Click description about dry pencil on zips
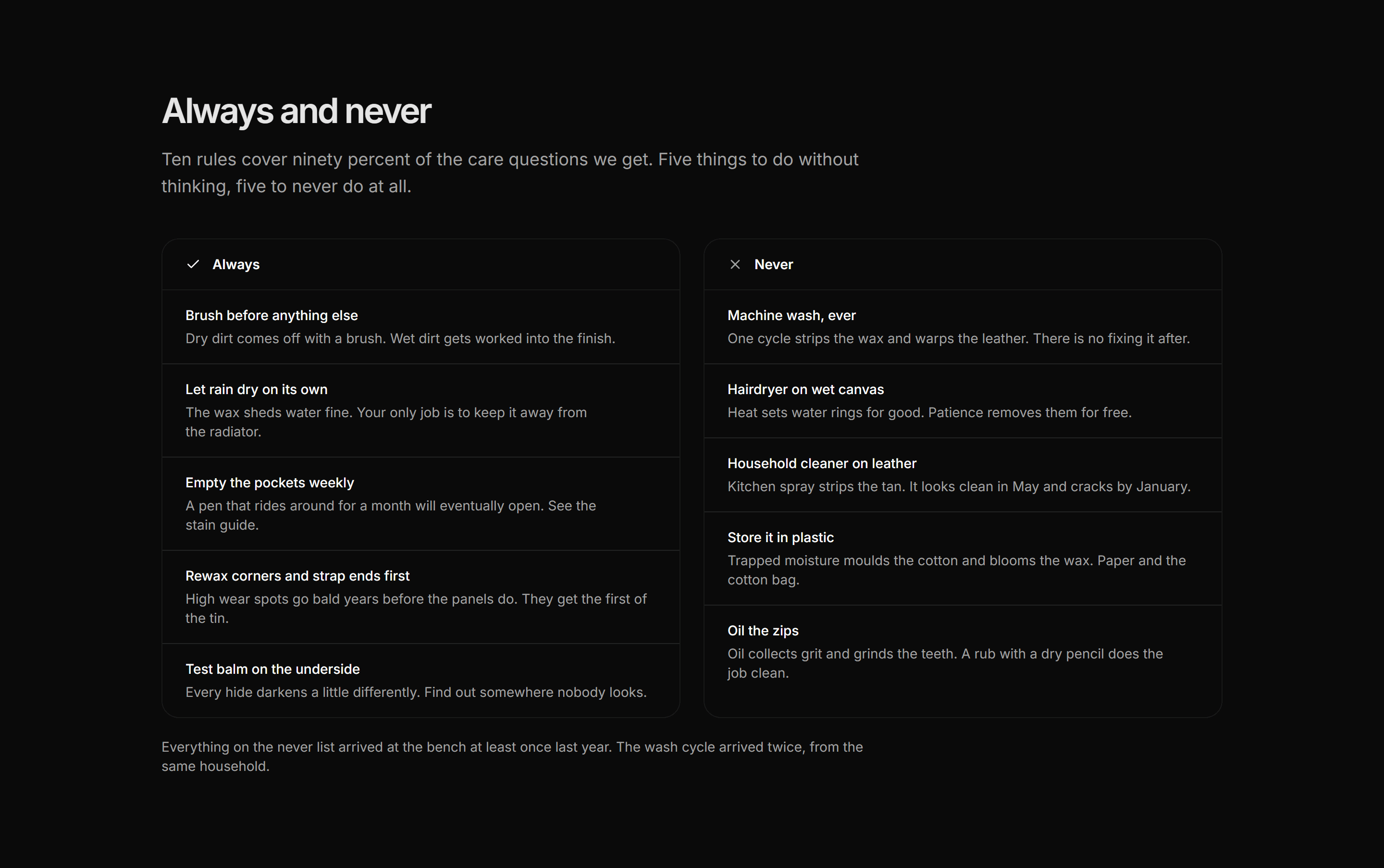The height and width of the screenshot is (868, 1384). [945, 663]
